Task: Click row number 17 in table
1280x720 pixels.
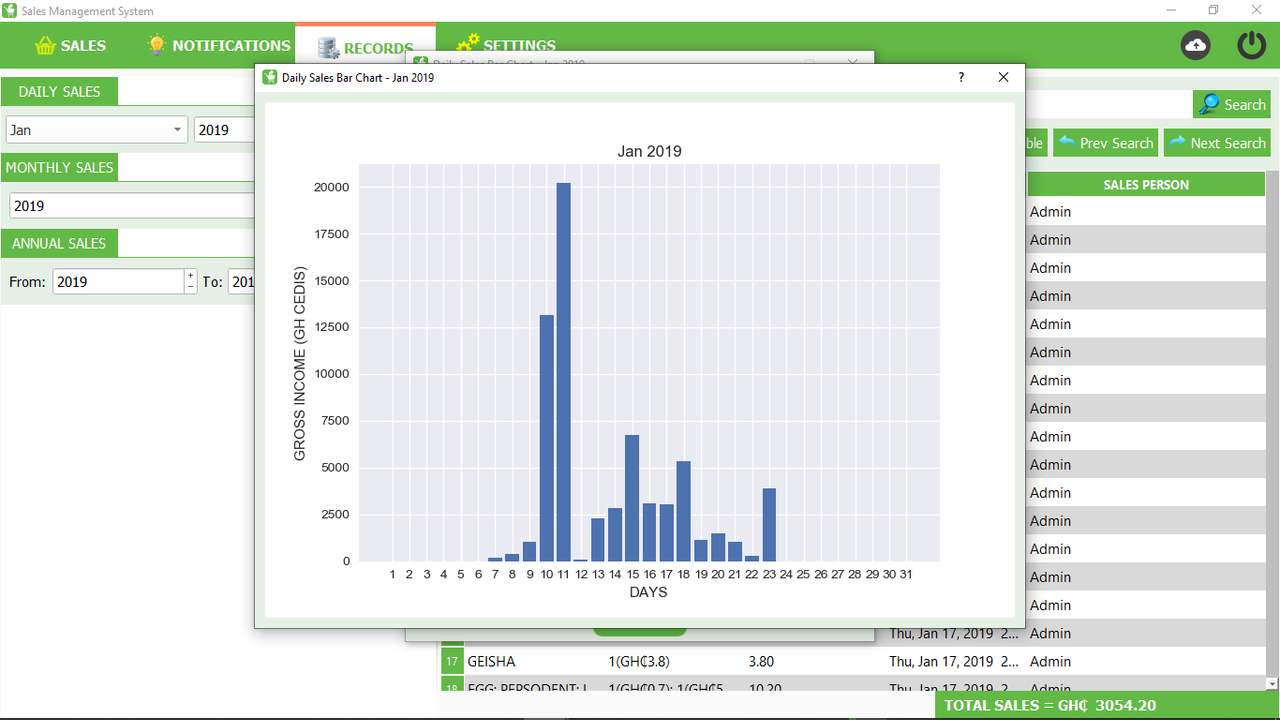Action: [x=452, y=661]
